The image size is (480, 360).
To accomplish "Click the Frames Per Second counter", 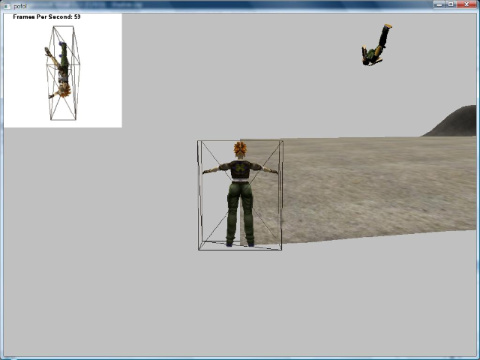I will pos(47,17).
